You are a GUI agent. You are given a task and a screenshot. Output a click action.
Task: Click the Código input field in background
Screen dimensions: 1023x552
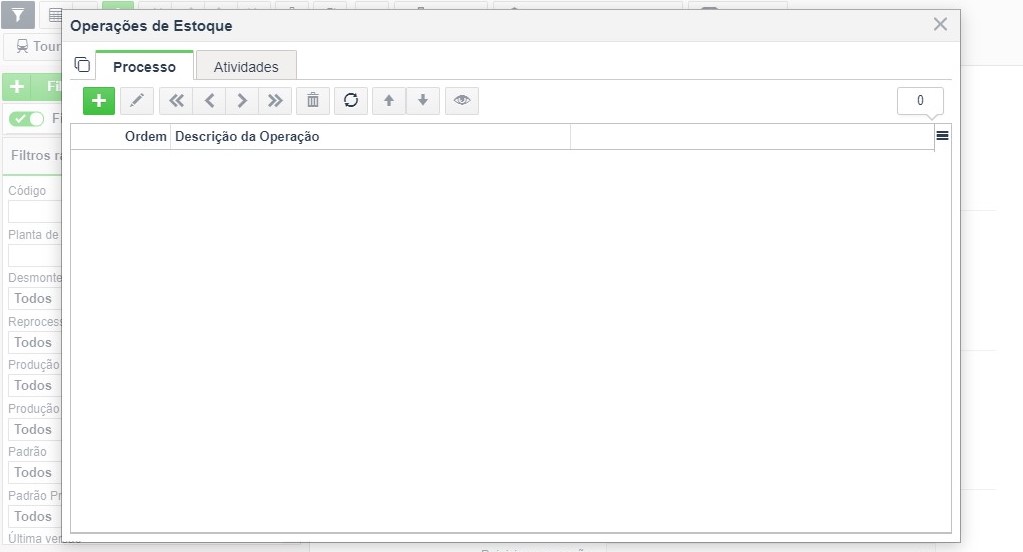tap(35, 212)
